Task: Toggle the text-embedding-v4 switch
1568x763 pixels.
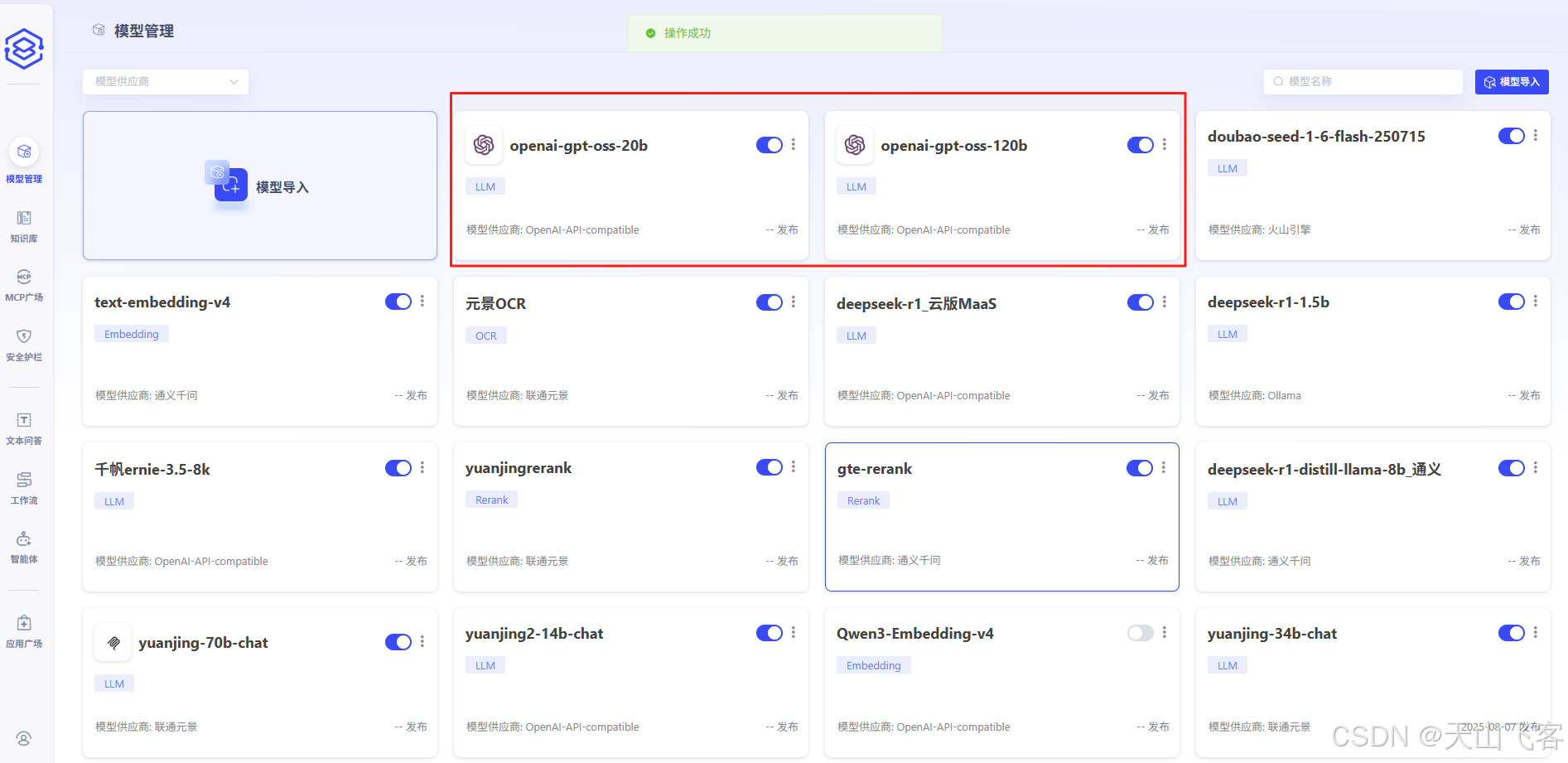Action: [398, 302]
